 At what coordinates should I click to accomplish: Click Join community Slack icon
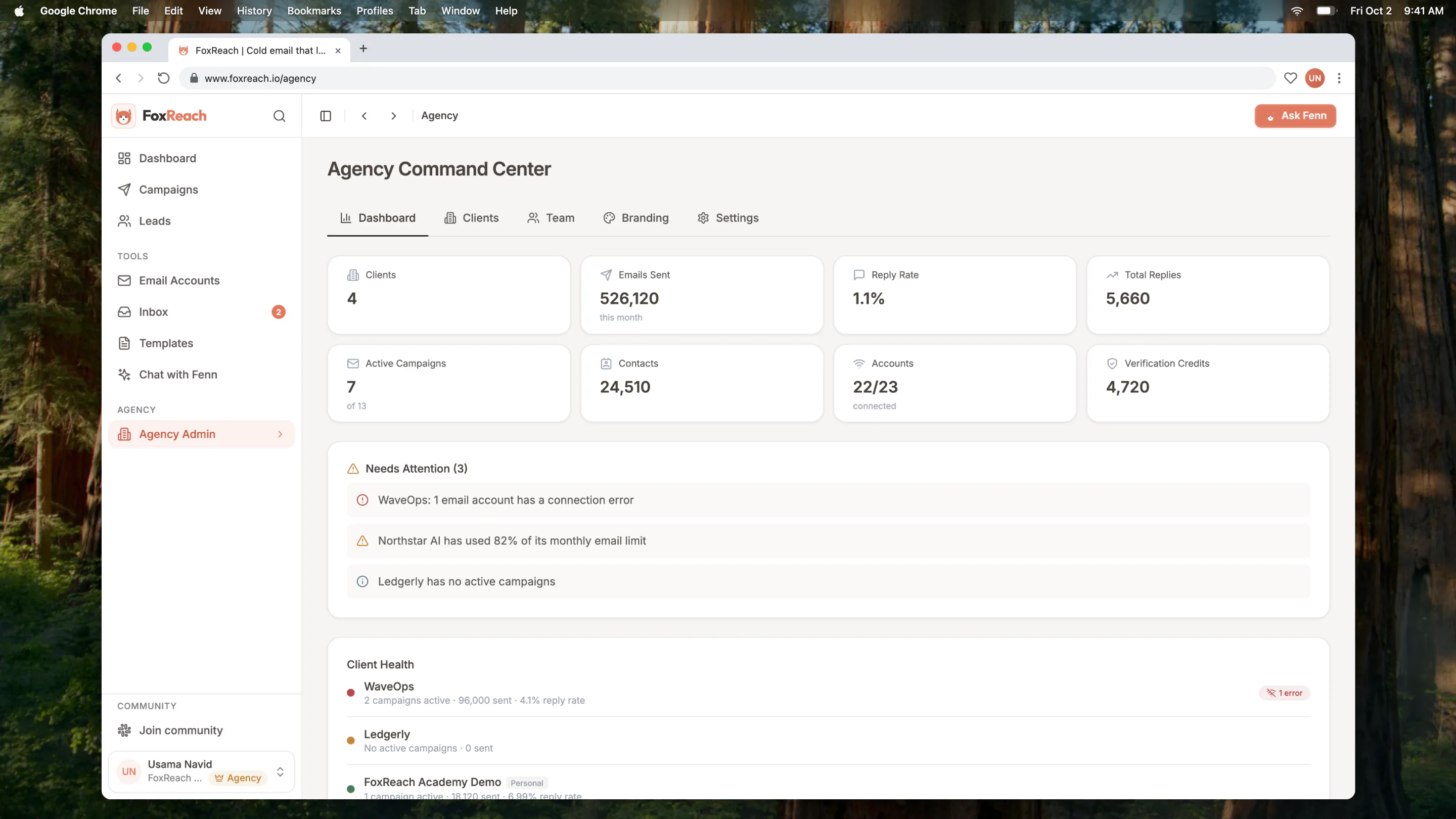click(124, 730)
